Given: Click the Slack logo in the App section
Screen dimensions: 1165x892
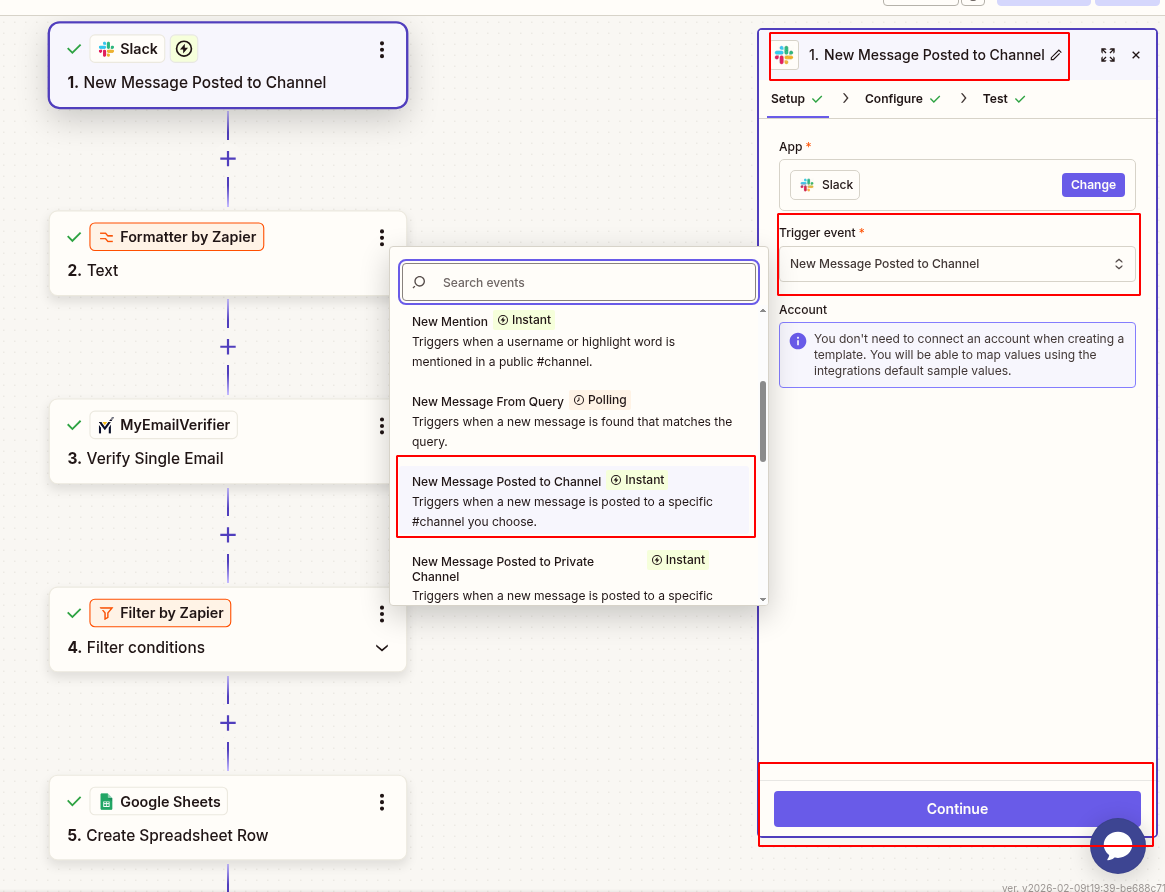Looking at the screenshot, I should [806, 184].
